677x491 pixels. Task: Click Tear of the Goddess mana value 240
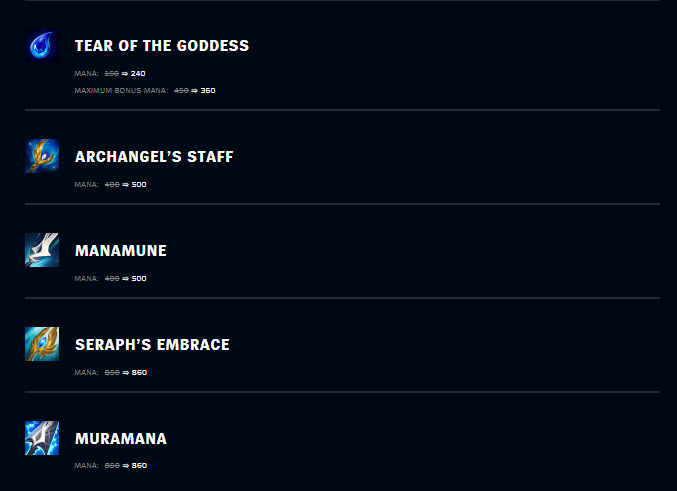pyautogui.click(x=138, y=73)
